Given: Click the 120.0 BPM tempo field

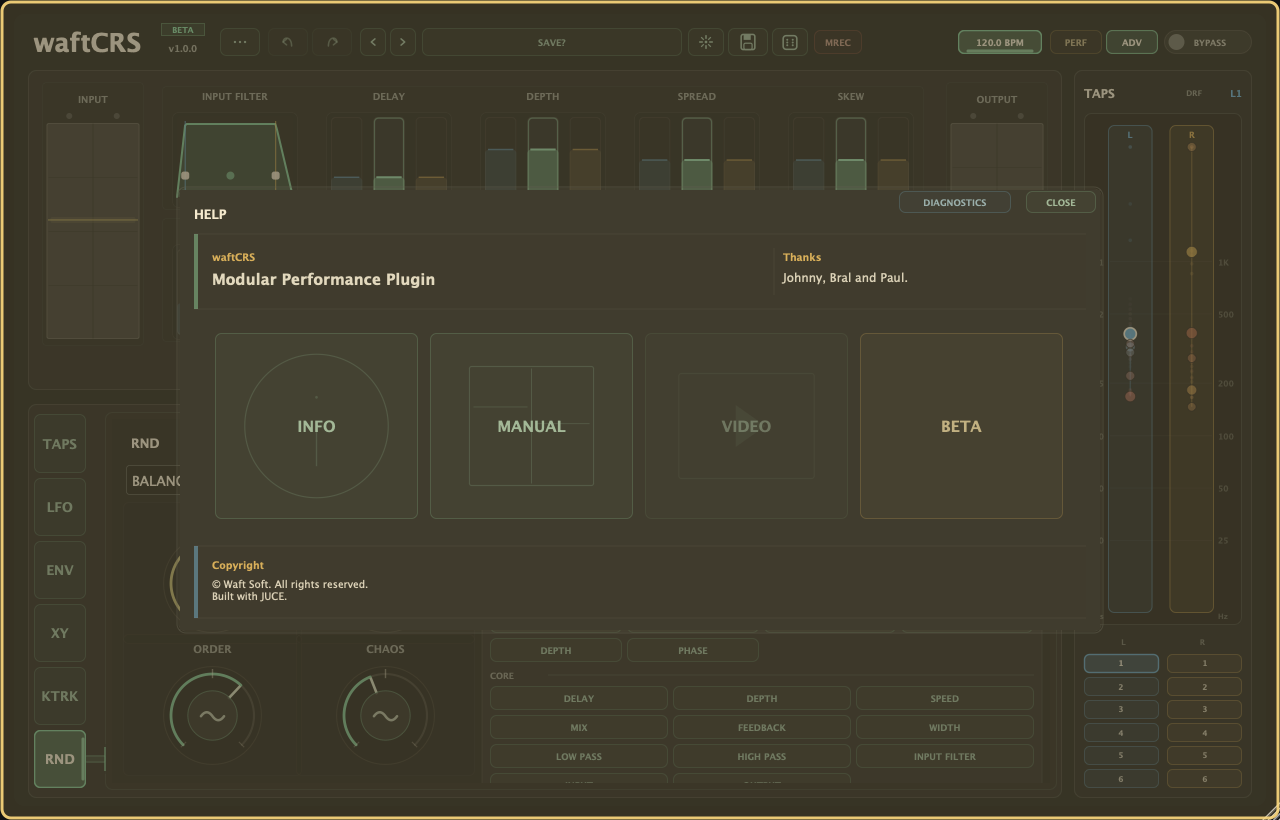Looking at the screenshot, I should coord(1000,42).
